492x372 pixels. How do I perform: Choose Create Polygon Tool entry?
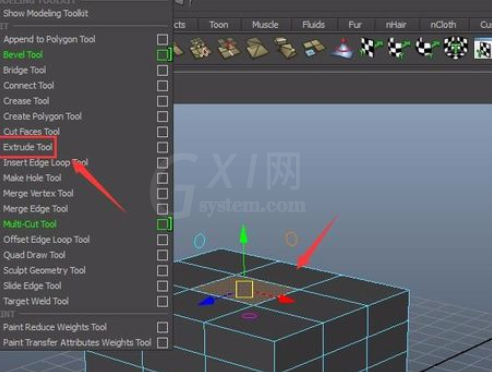tap(42, 116)
